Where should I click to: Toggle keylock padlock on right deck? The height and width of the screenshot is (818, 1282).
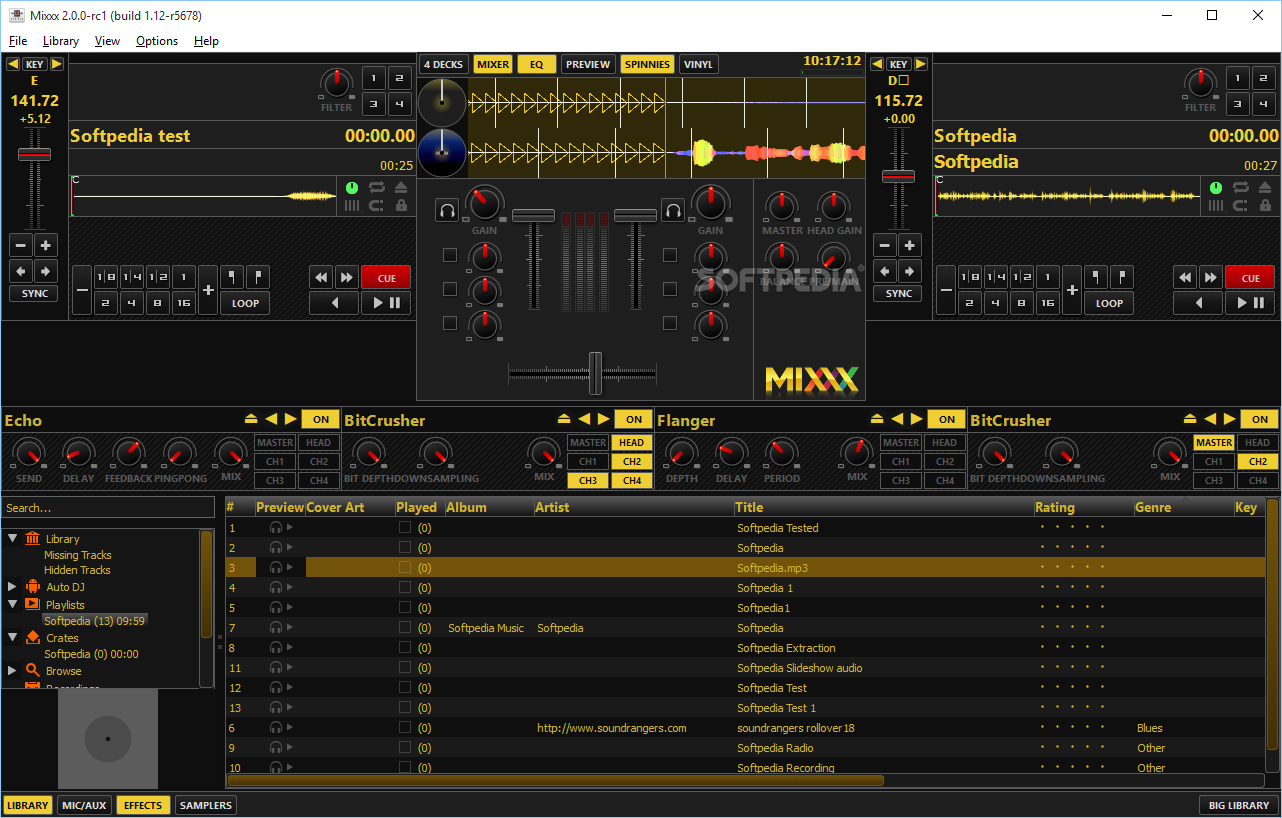click(1265, 205)
